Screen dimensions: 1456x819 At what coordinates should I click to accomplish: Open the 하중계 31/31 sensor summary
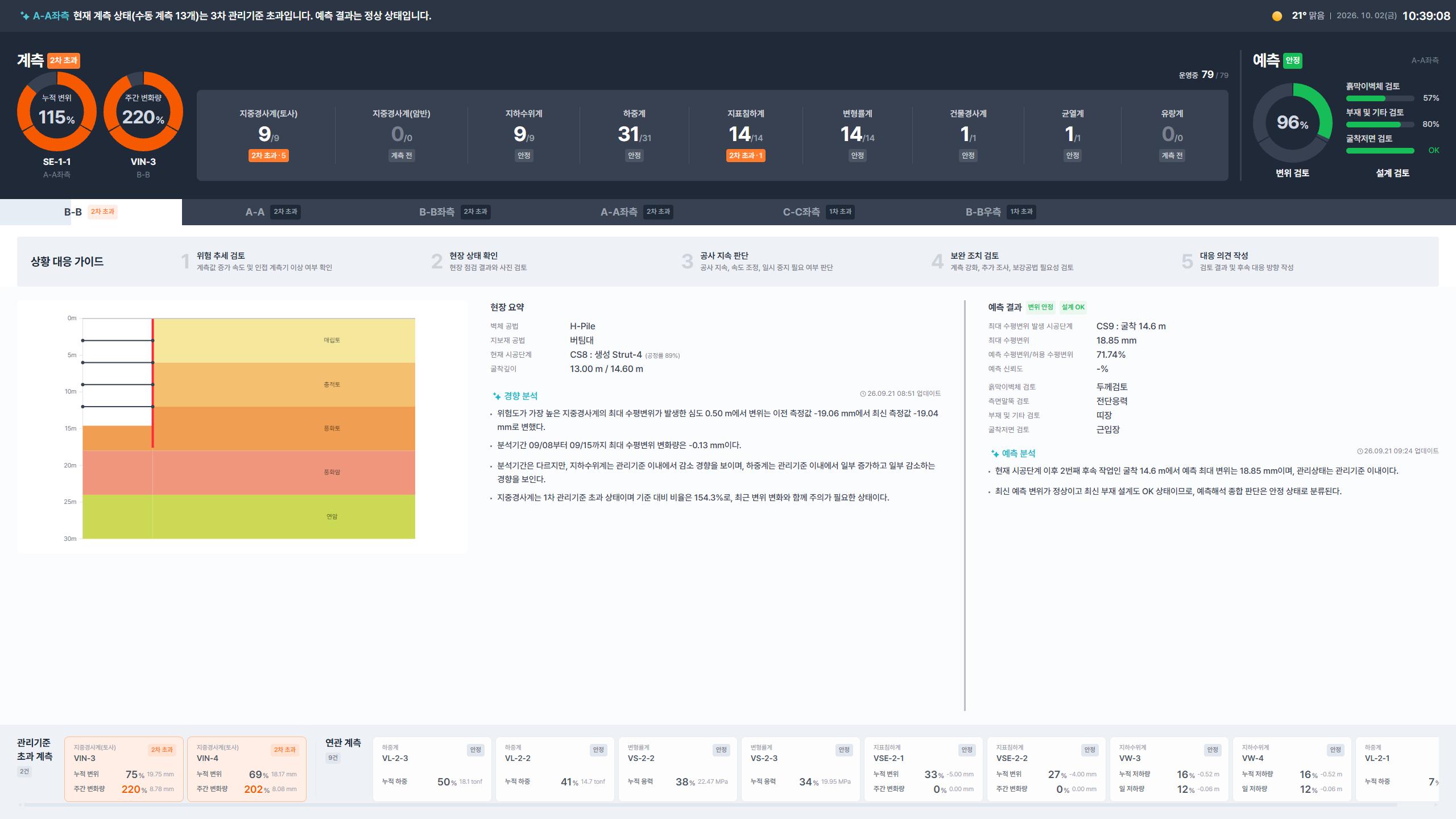tap(634, 135)
